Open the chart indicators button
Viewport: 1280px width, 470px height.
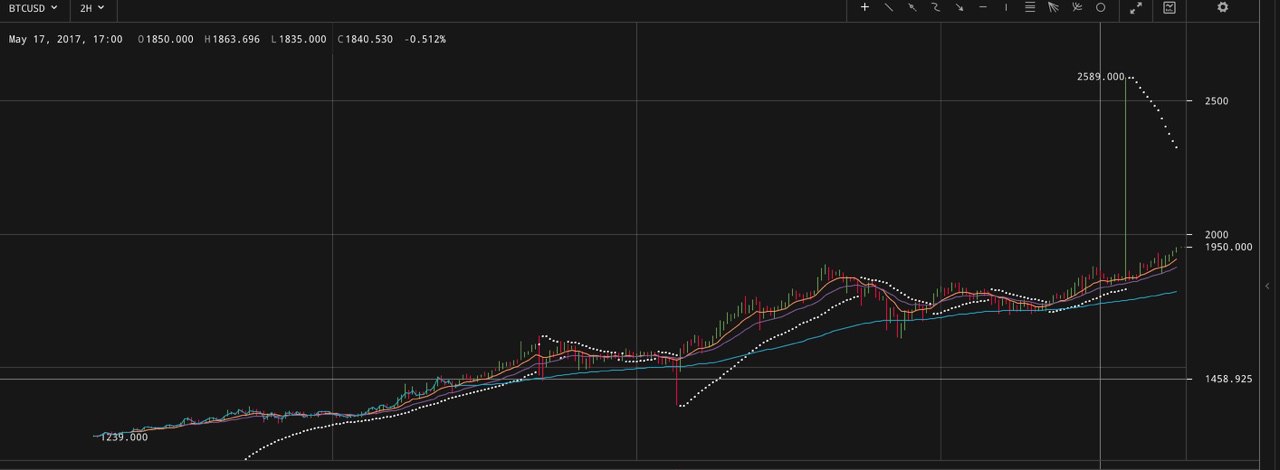pyautogui.click(x=1169, y=8)
